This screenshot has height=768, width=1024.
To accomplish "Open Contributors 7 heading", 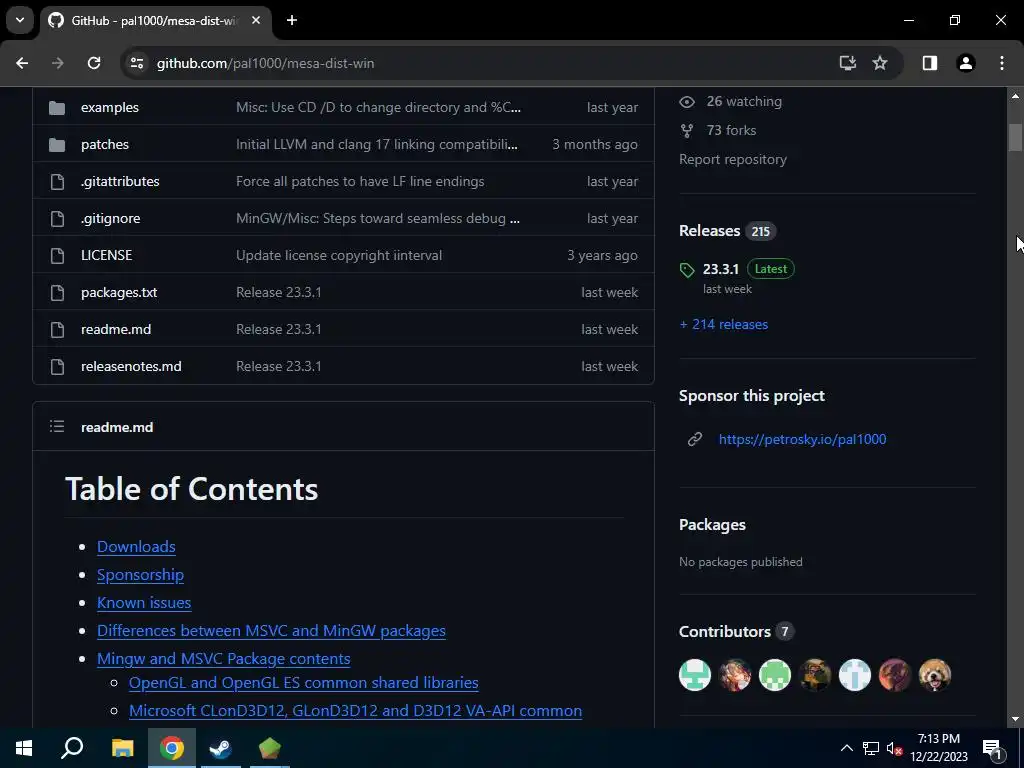I will [x=735, y=632].
